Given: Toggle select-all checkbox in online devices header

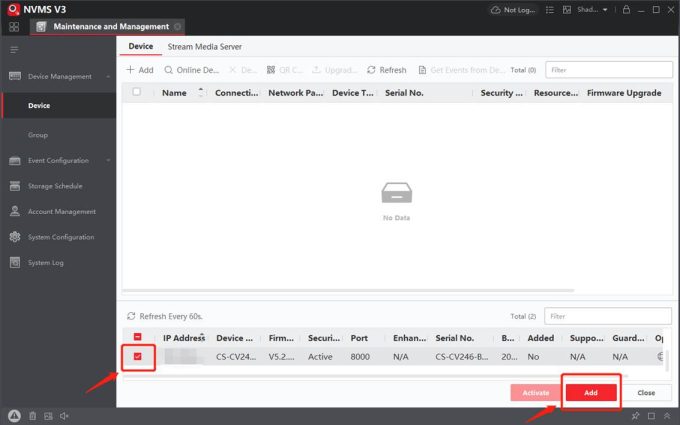Looking at the screenshot, I should [137, 338].
